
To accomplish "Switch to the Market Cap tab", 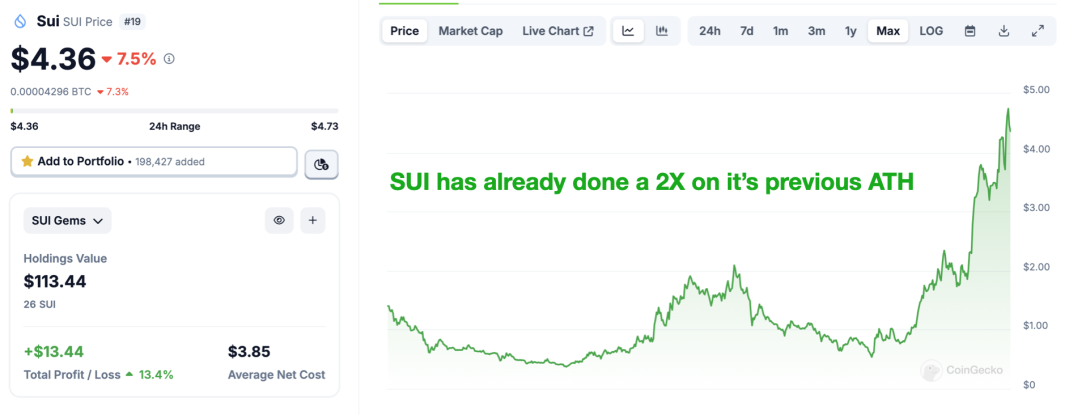I will point(470,31).
